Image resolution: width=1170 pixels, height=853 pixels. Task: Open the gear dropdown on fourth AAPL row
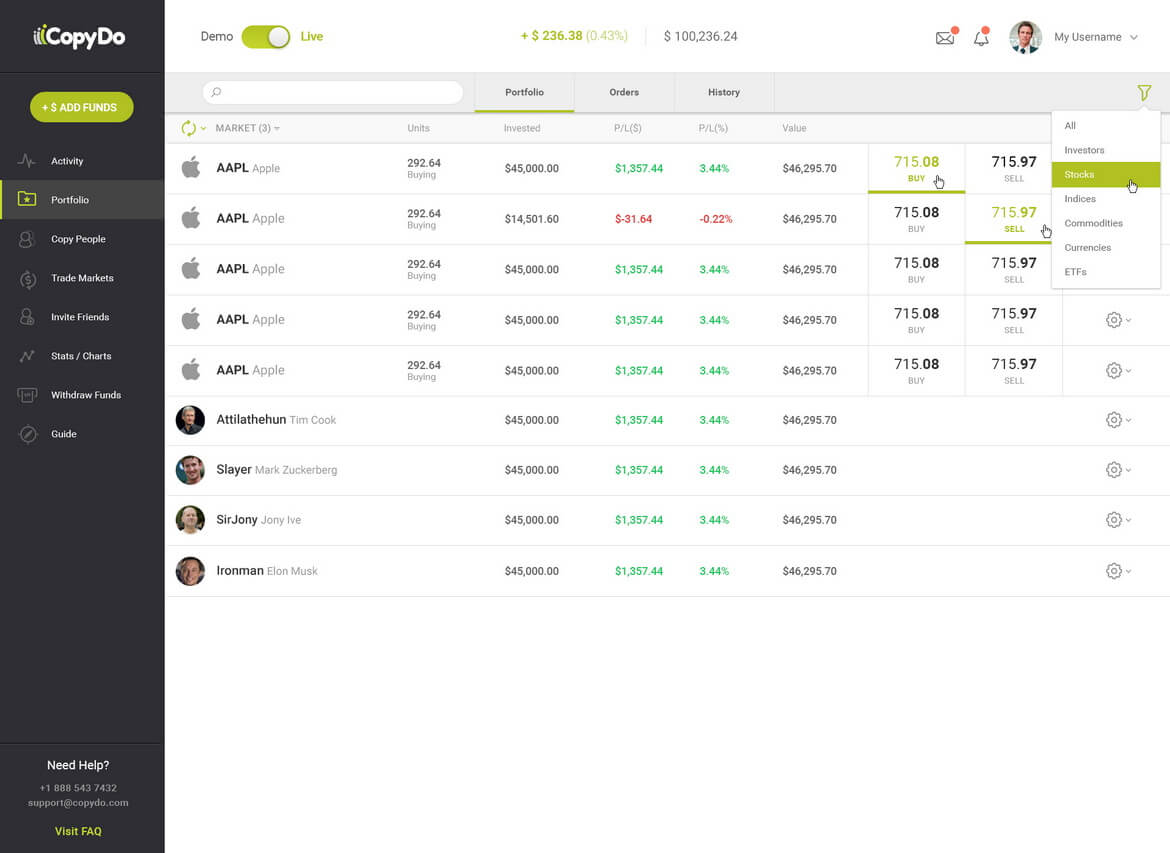1118,320
